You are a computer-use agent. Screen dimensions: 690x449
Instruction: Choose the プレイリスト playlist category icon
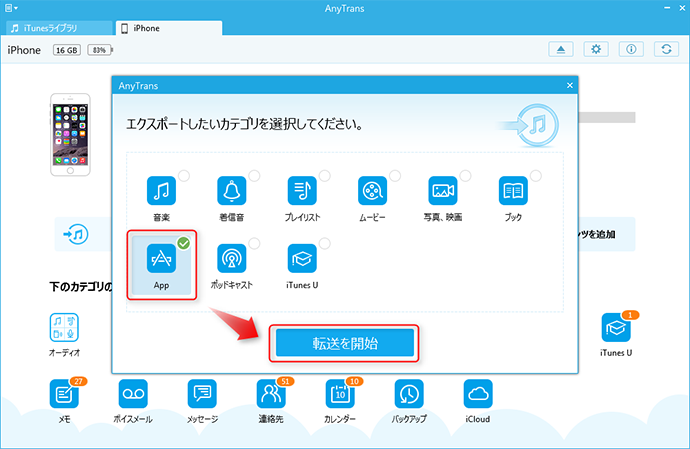(x=302, y=191)
